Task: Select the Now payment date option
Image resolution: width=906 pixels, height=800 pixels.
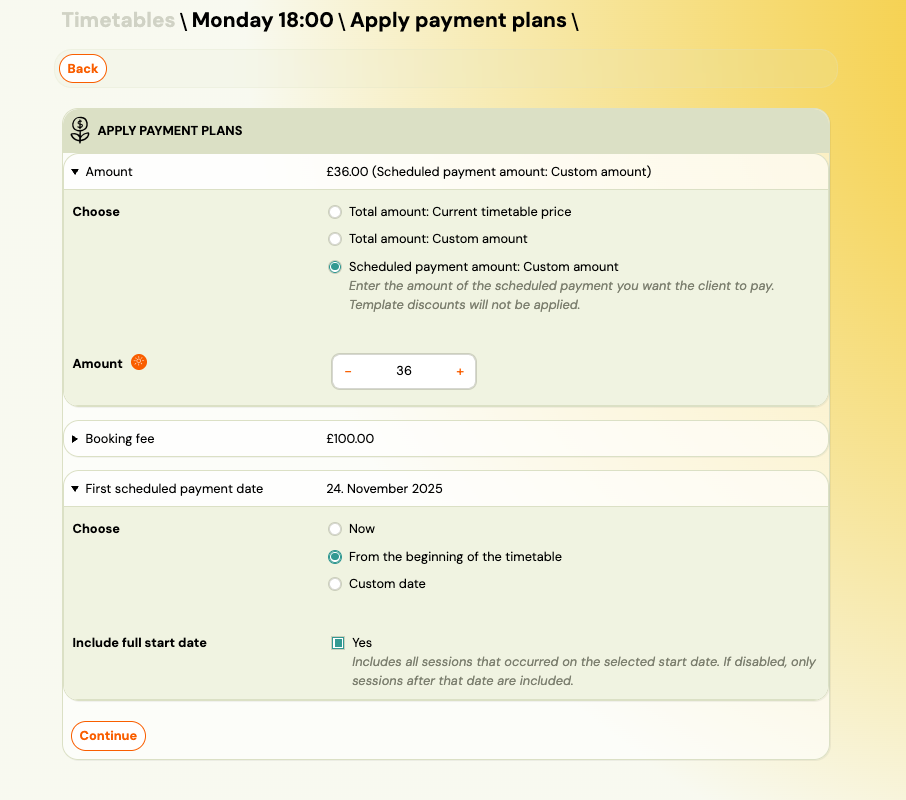Action: [335, 529]
